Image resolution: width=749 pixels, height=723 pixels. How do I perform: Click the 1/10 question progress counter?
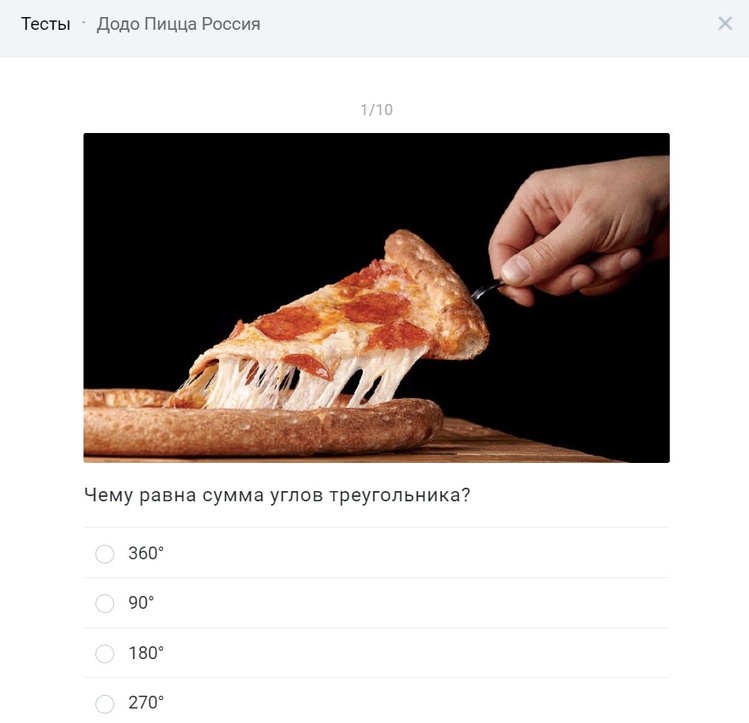click(x=376, y=110)
